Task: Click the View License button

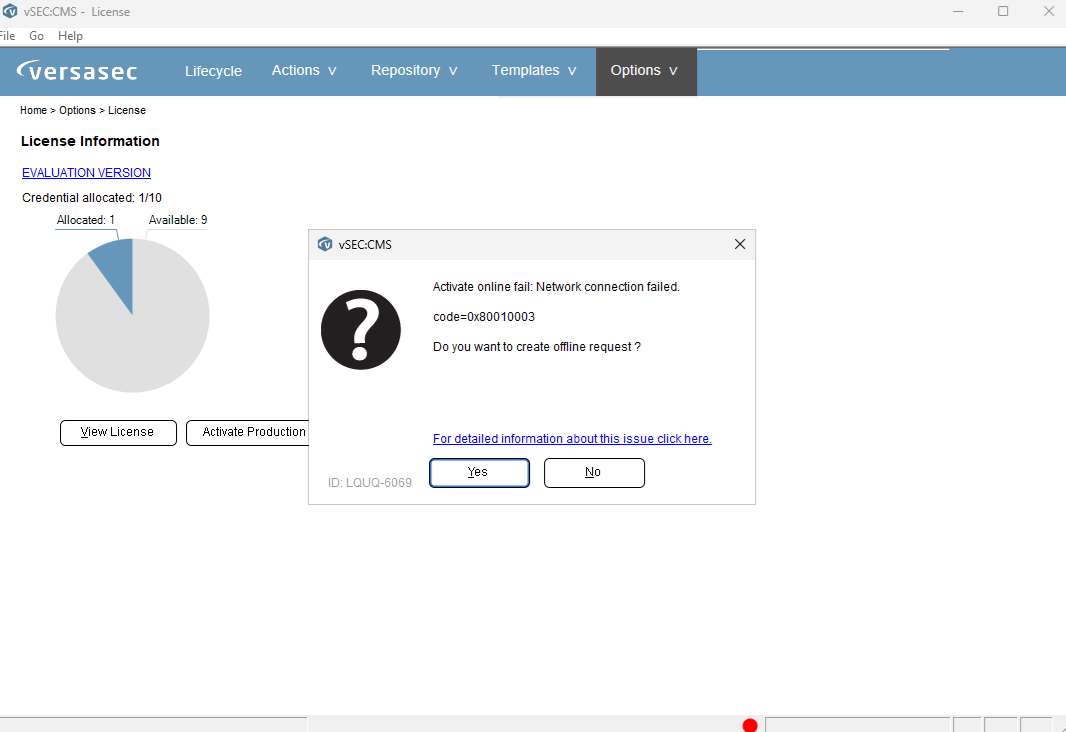Action: 118,432
